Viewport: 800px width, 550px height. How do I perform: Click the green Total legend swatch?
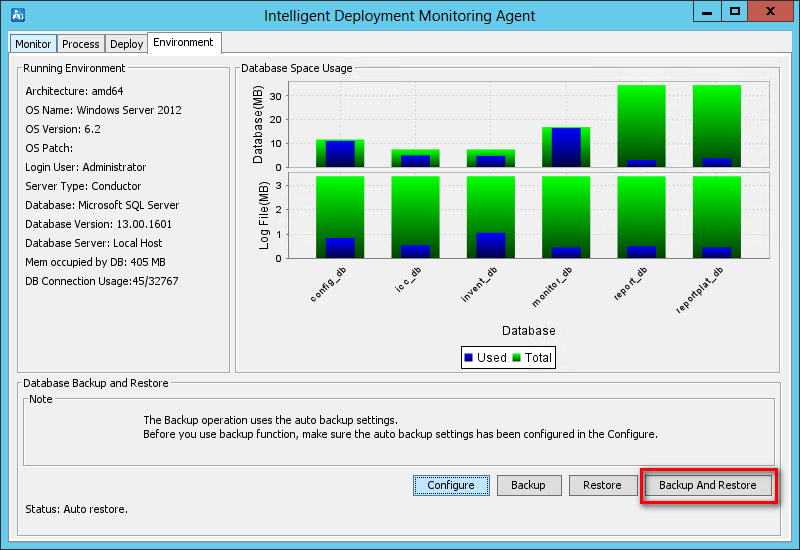coord(516,358)
